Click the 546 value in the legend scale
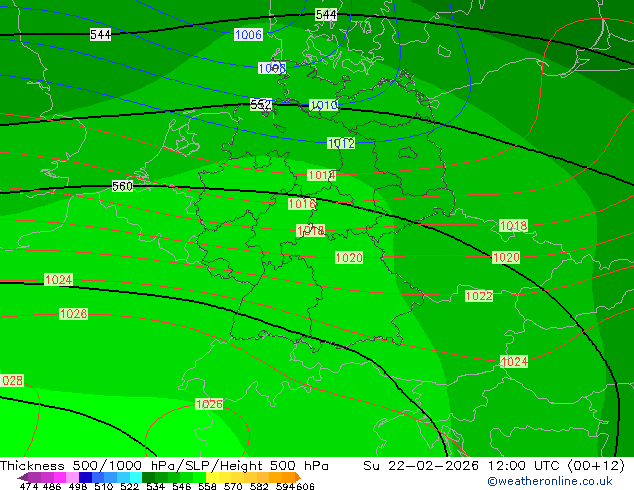 click(x=181, y=486)
